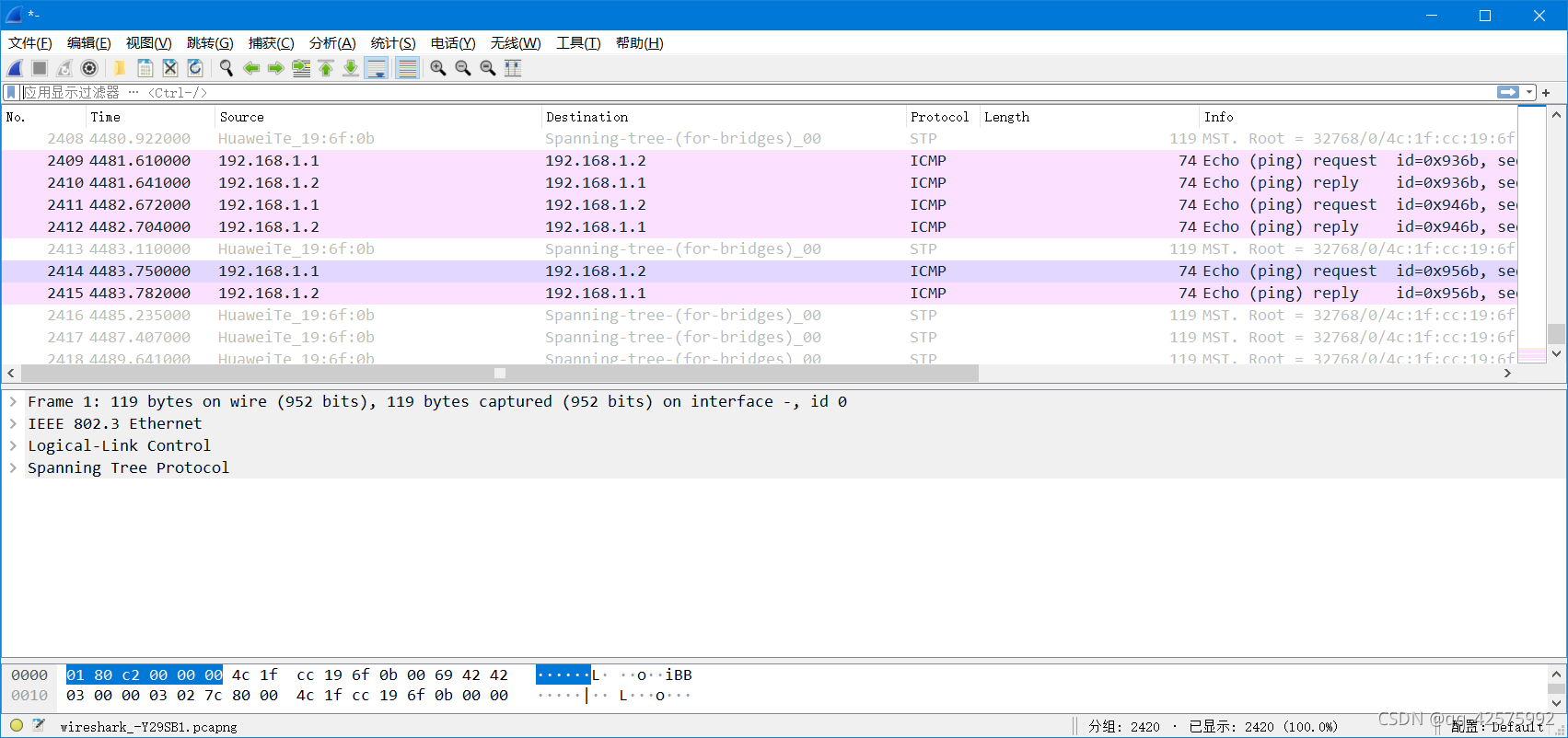The height and width of the screenshot is (738, 1568).
Task: Open the 无线(W) menu
Action: [516, 43]
